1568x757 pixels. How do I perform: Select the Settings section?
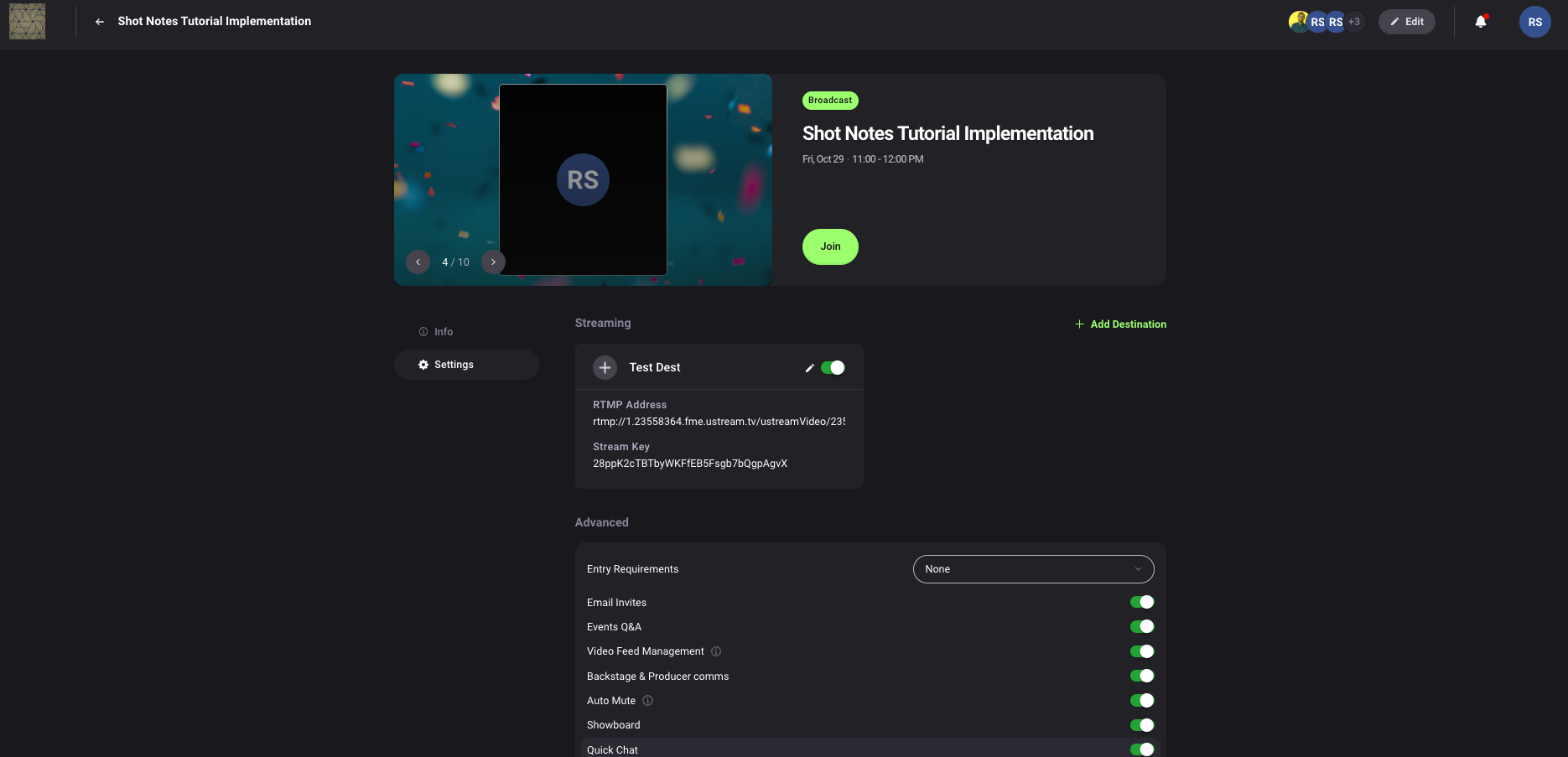[466, 365]
